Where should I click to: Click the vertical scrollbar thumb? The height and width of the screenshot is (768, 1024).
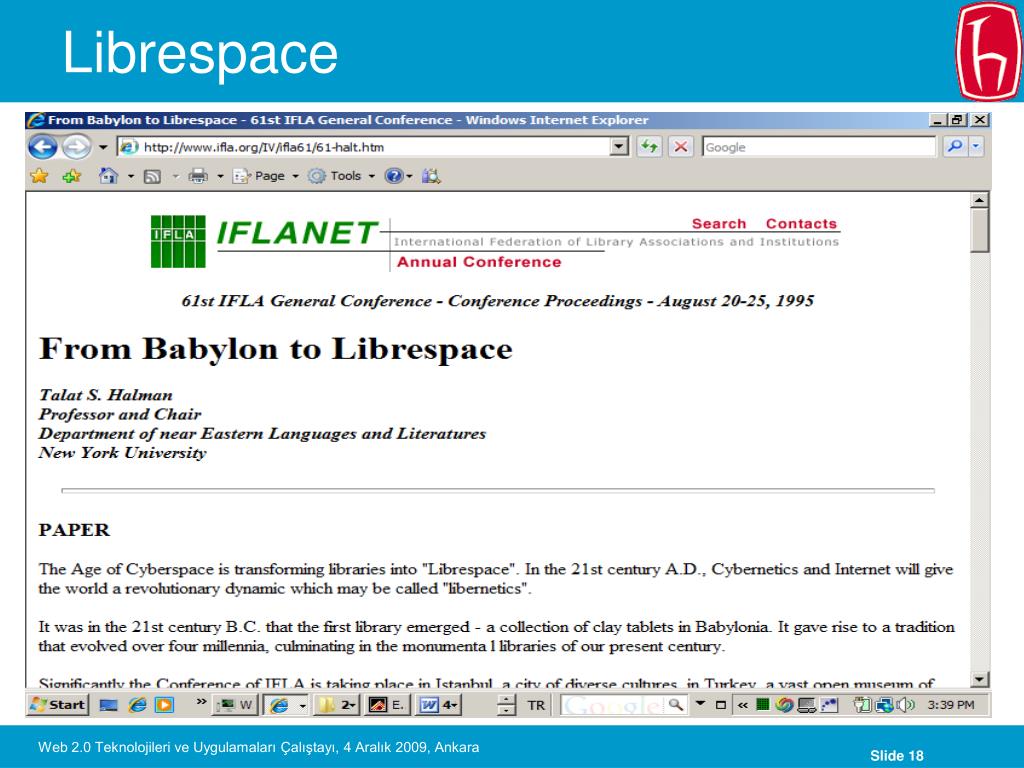point(979,231)
